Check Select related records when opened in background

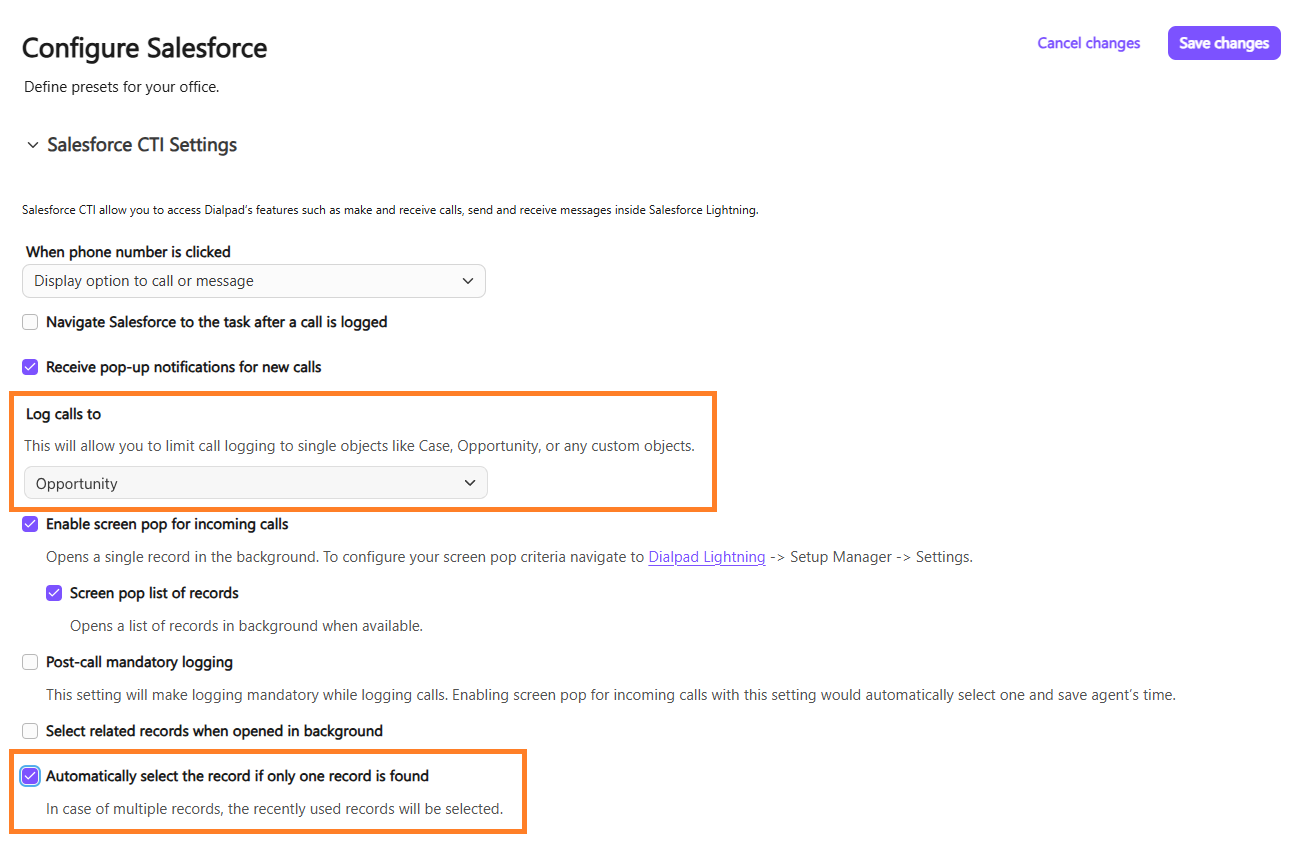click(30, 731)
